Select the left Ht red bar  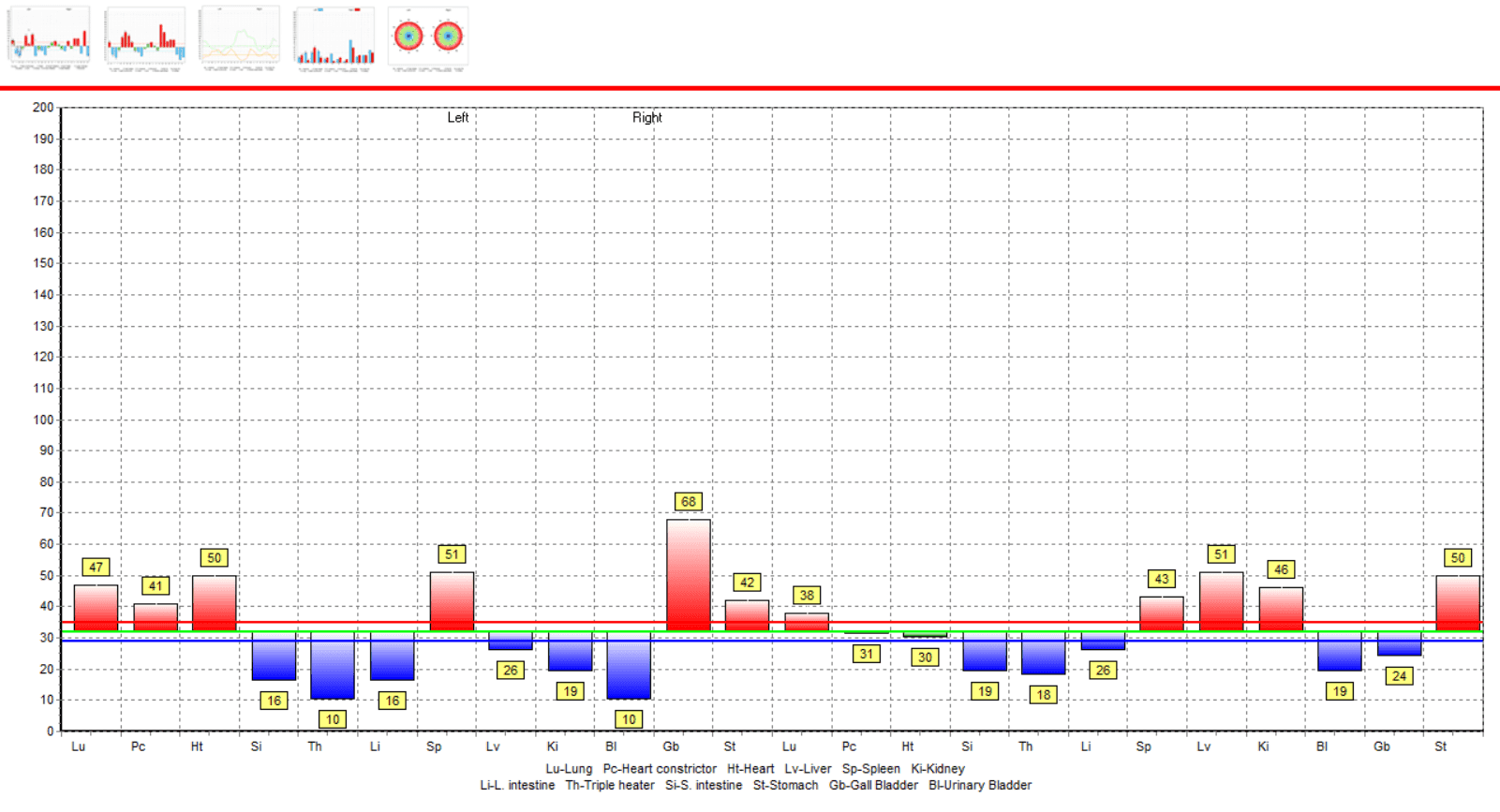[x=214, y=602]
